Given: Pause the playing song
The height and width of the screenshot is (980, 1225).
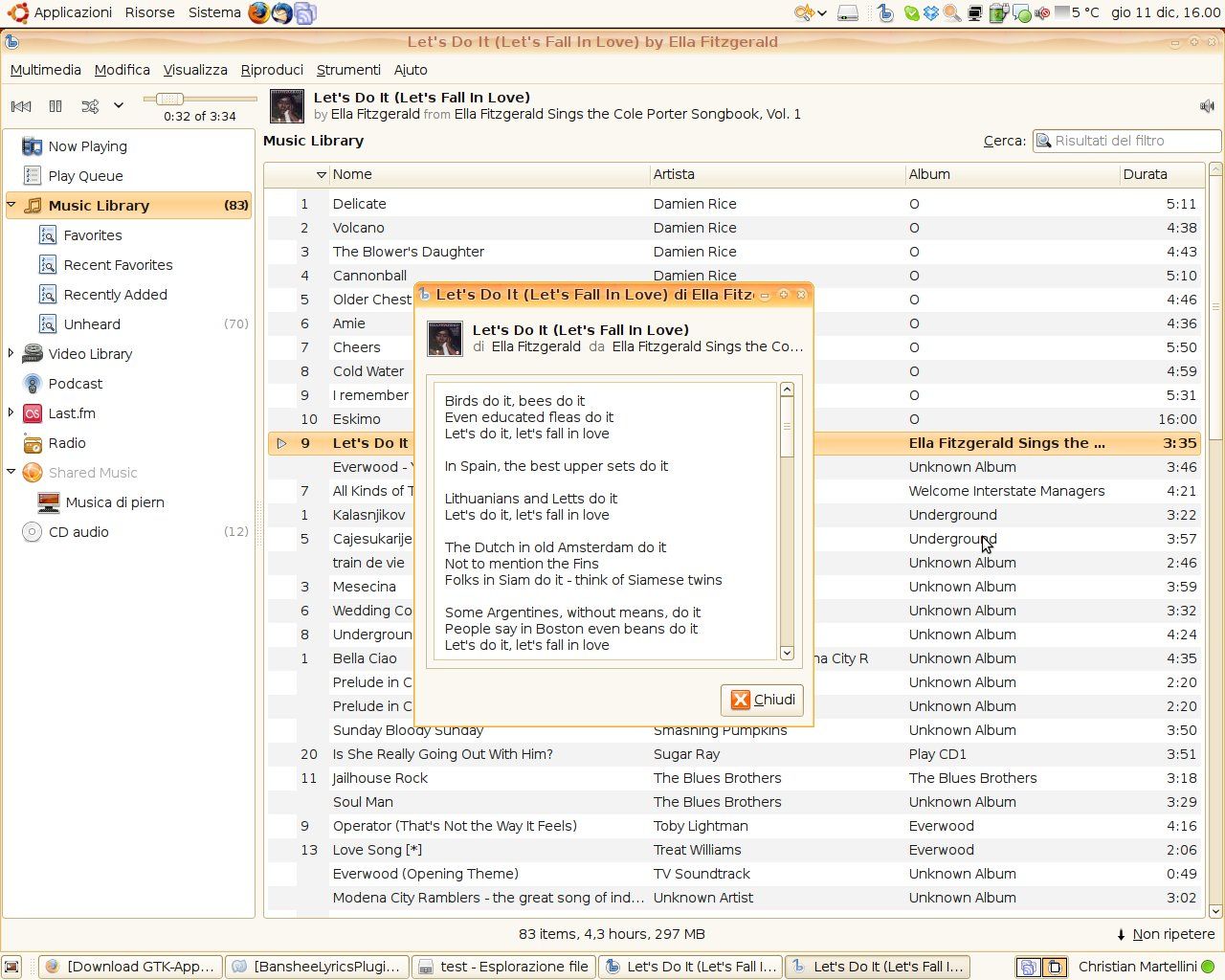Looking at the screenshot, I should coord(56,106).
